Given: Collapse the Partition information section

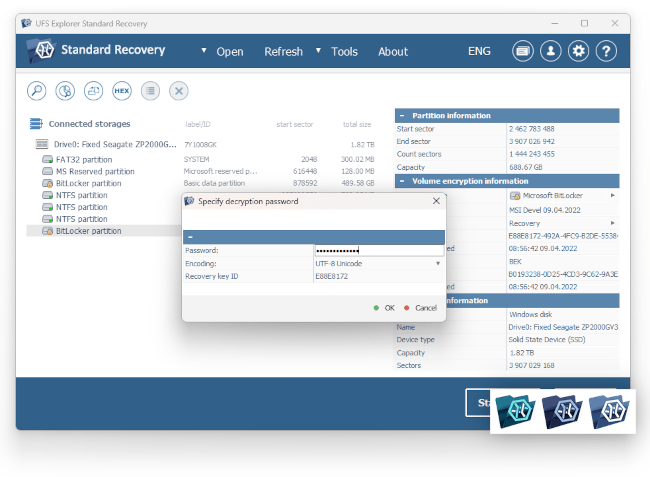Looking at the screenshot, I should pos(402,116).
